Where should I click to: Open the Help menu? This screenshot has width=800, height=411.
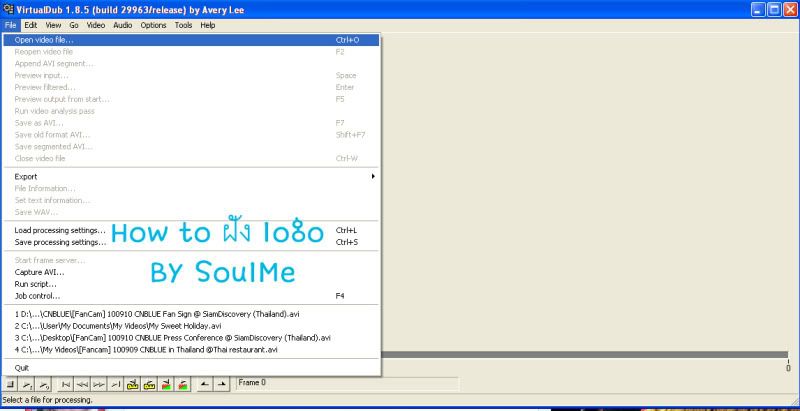208,25
